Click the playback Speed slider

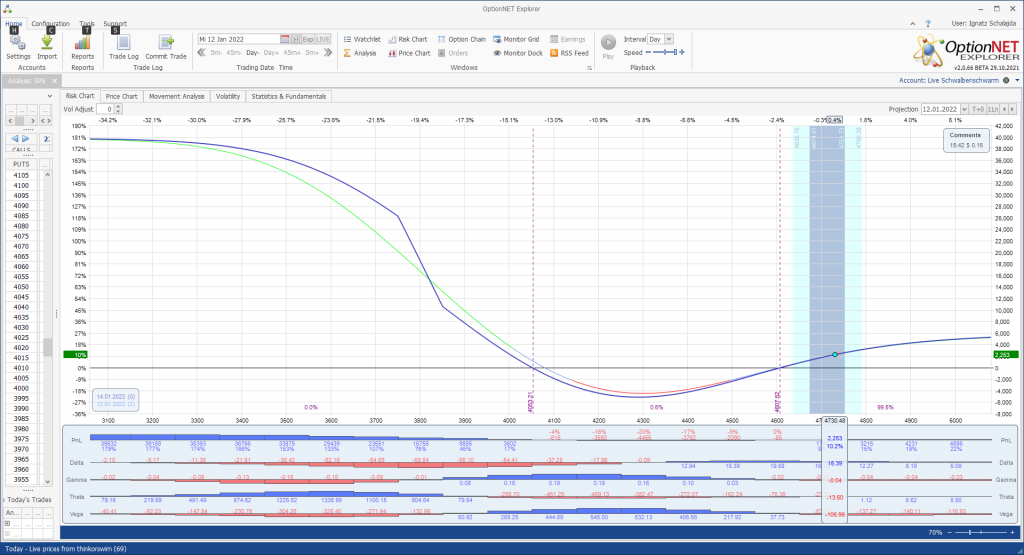tap(667, 53)
